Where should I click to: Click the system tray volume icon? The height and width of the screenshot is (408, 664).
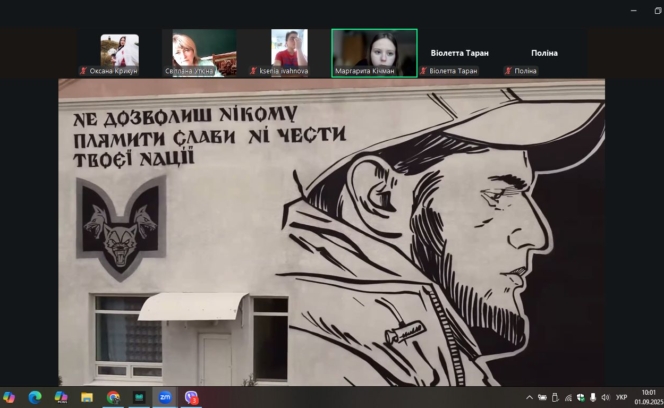click(x=605, y=397)
